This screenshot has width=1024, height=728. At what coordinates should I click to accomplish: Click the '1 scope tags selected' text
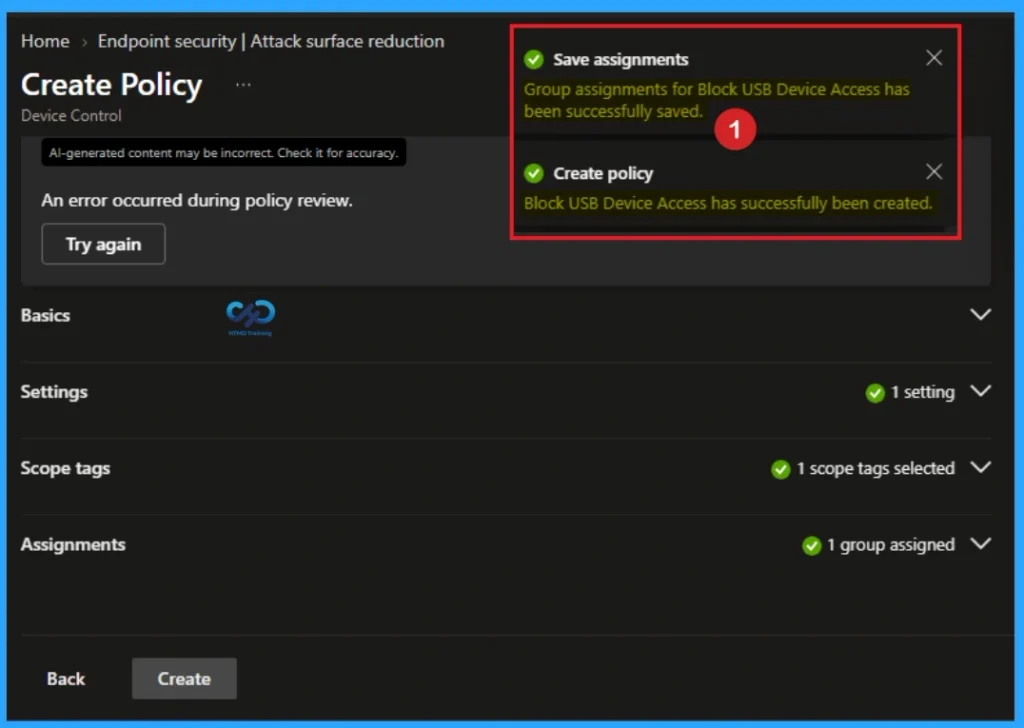click(875, 469)
